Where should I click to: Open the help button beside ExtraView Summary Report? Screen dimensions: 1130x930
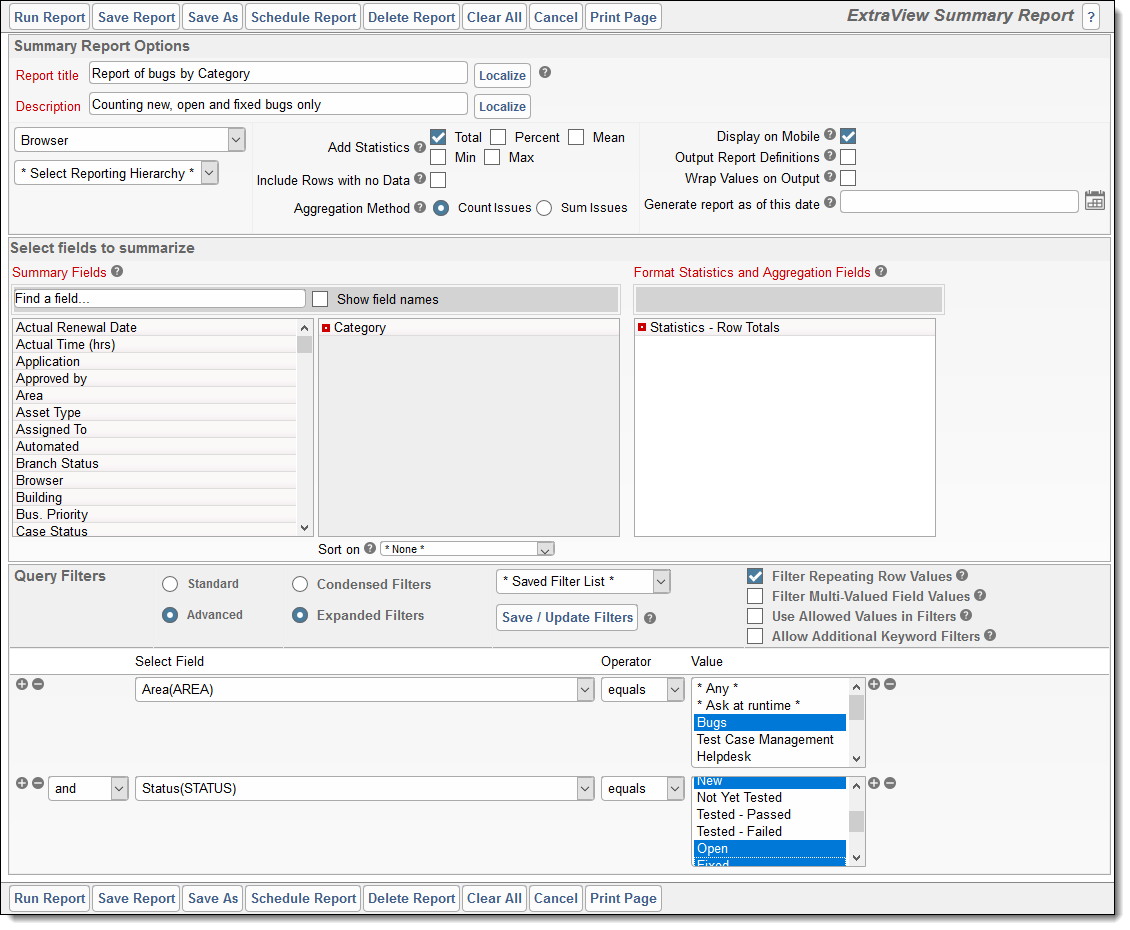tap(1091, 17)
